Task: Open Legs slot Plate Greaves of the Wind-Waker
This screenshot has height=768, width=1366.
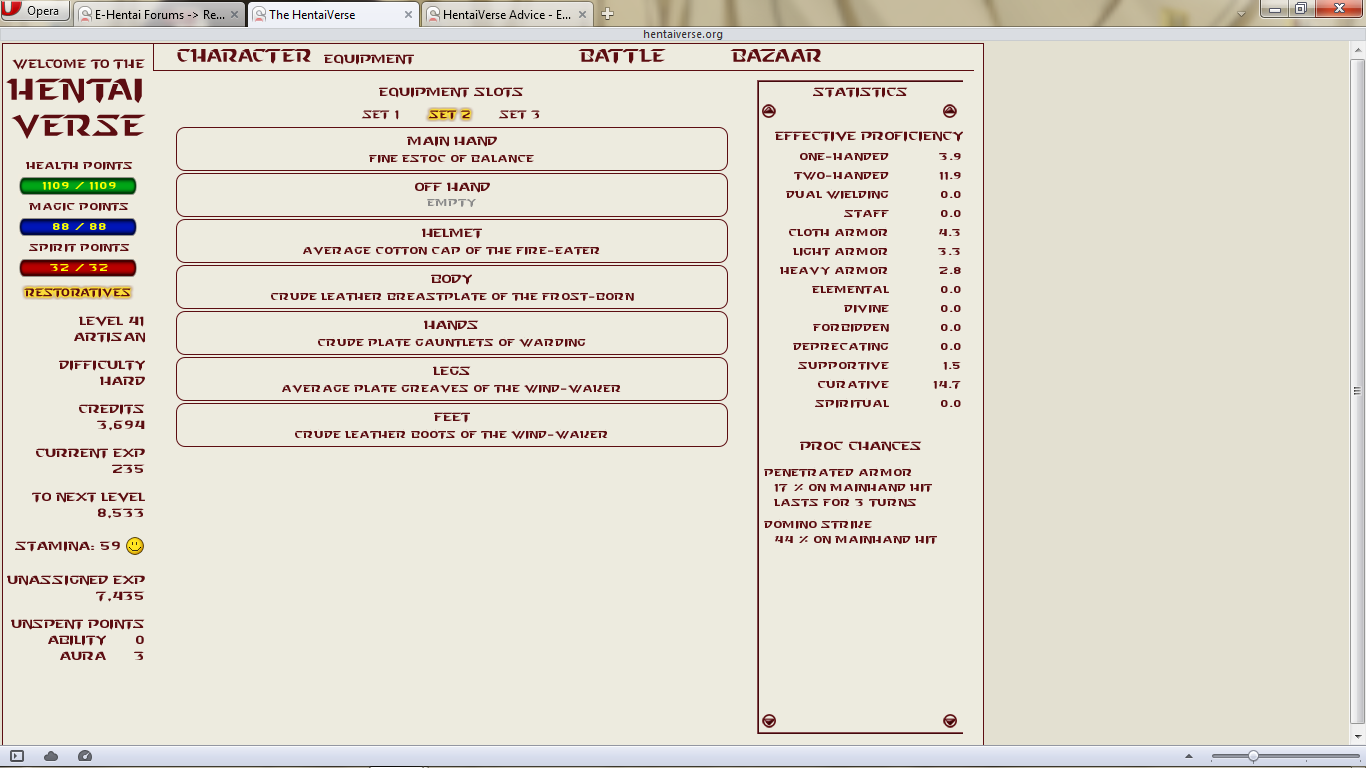Action: point(452,379)
